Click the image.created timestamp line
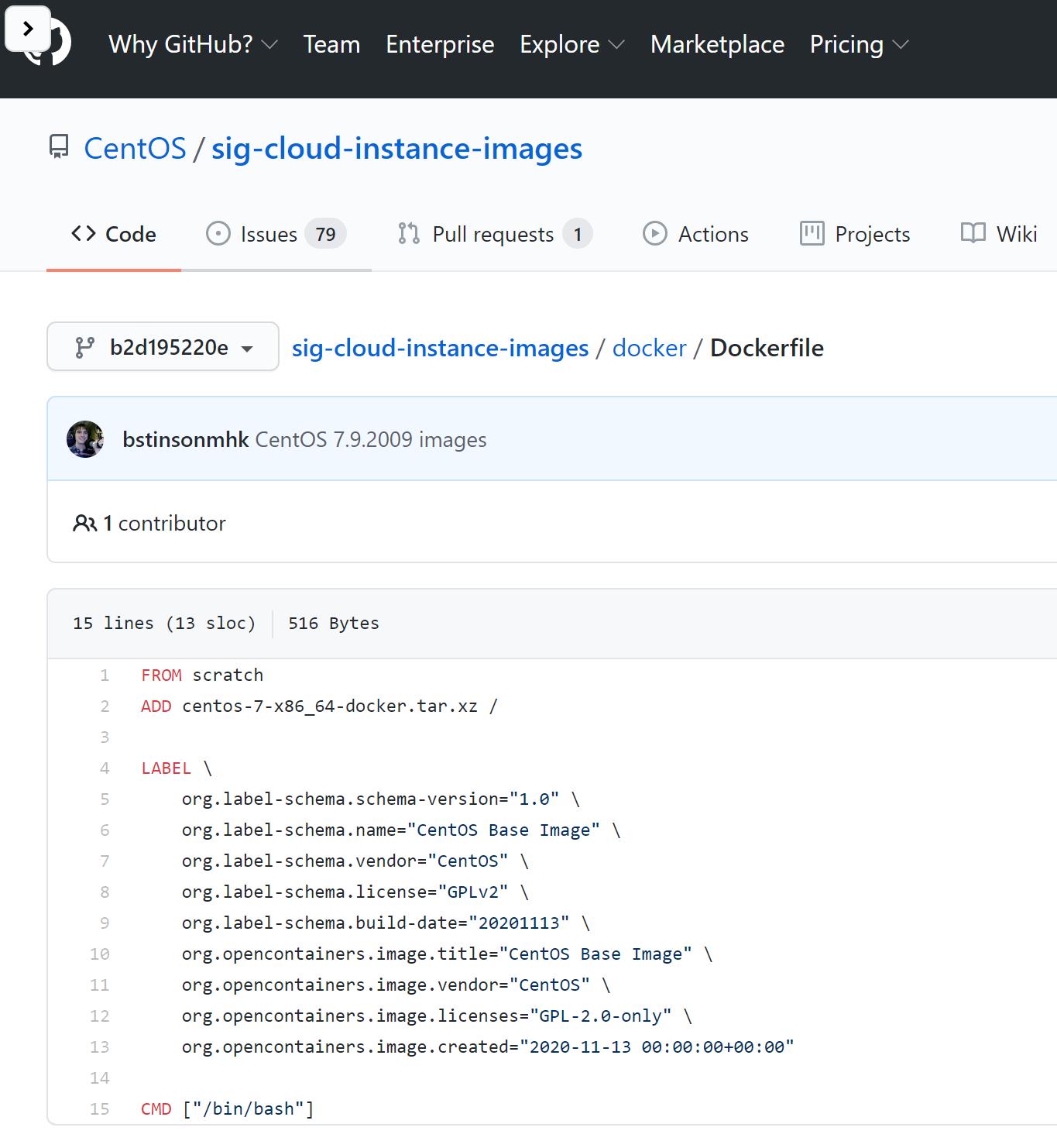The height and width of the screenshot is (1148, 1057). tap(488, 1047)
